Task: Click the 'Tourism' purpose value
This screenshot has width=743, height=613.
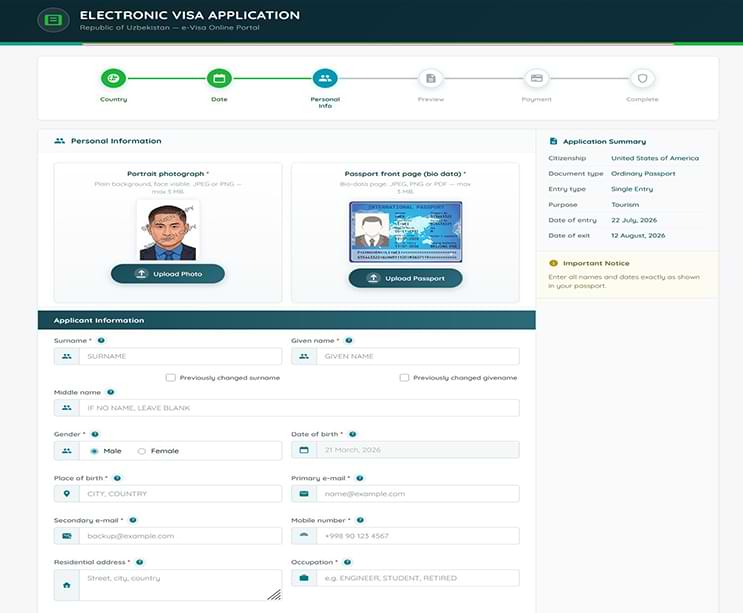Action: tap(625, 205)
